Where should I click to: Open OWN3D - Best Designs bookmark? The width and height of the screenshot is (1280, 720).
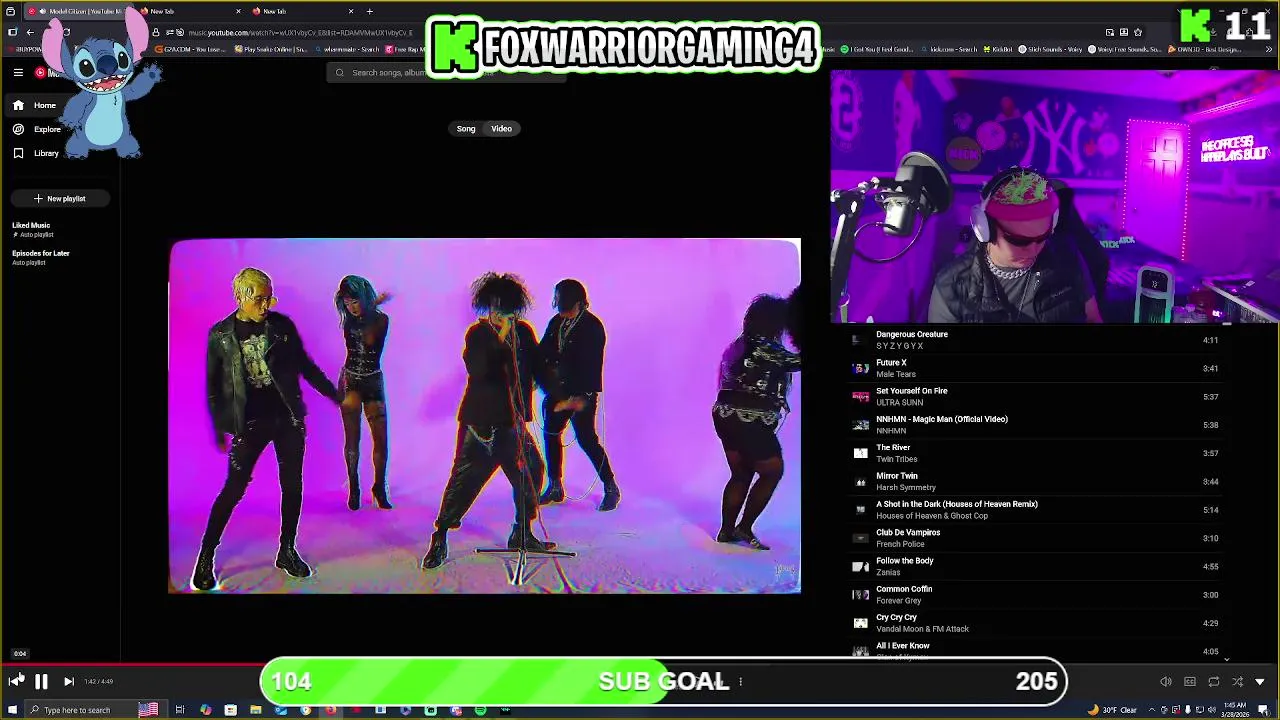coord(1204,48)
